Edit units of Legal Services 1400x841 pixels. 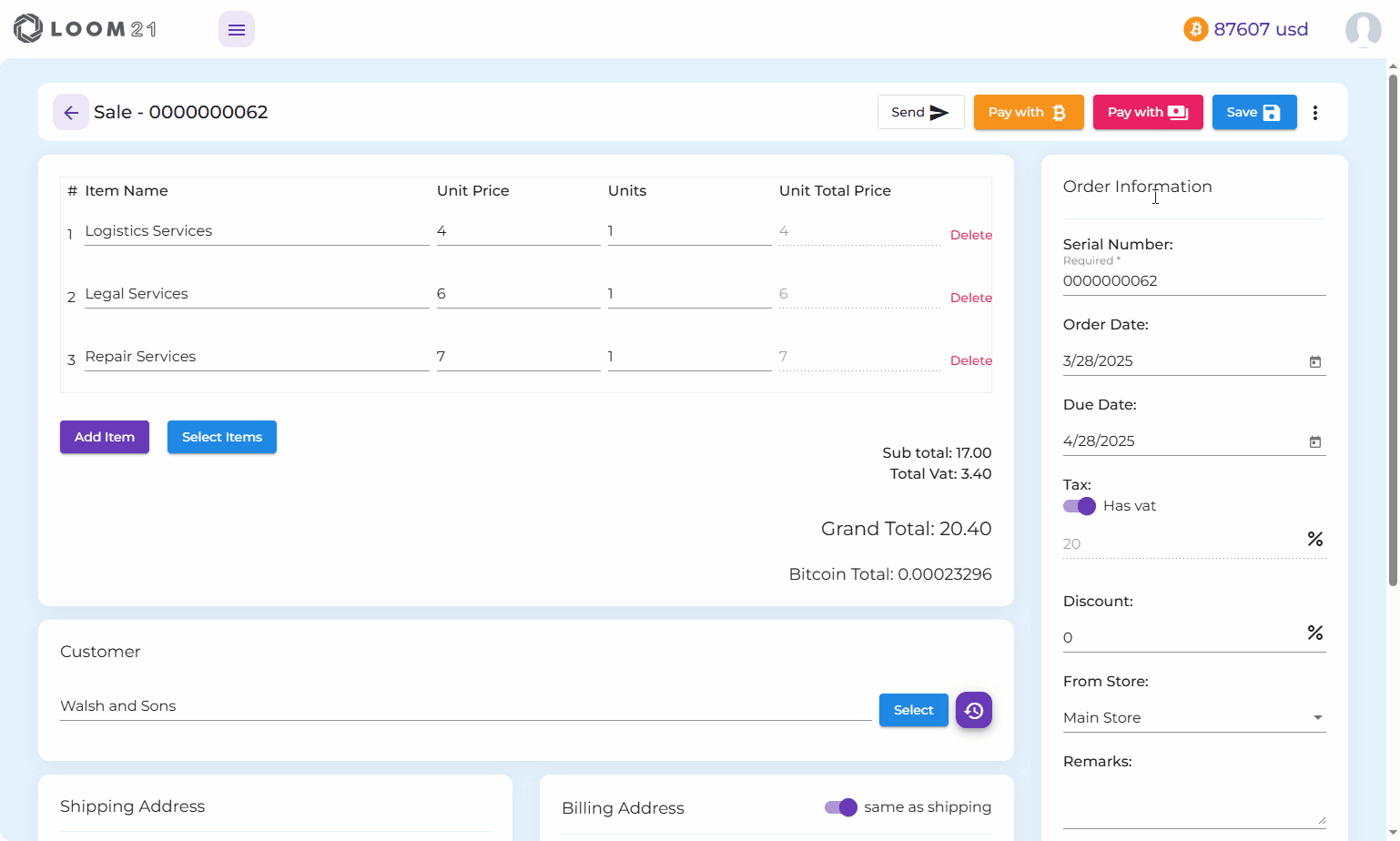690,294
